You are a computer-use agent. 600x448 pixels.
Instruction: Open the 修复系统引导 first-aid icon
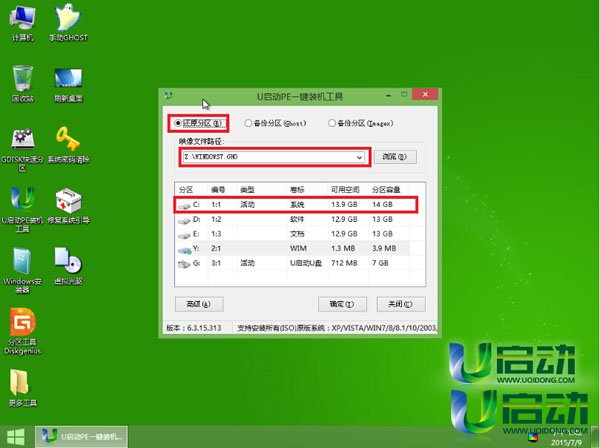[x=68, y=206]
